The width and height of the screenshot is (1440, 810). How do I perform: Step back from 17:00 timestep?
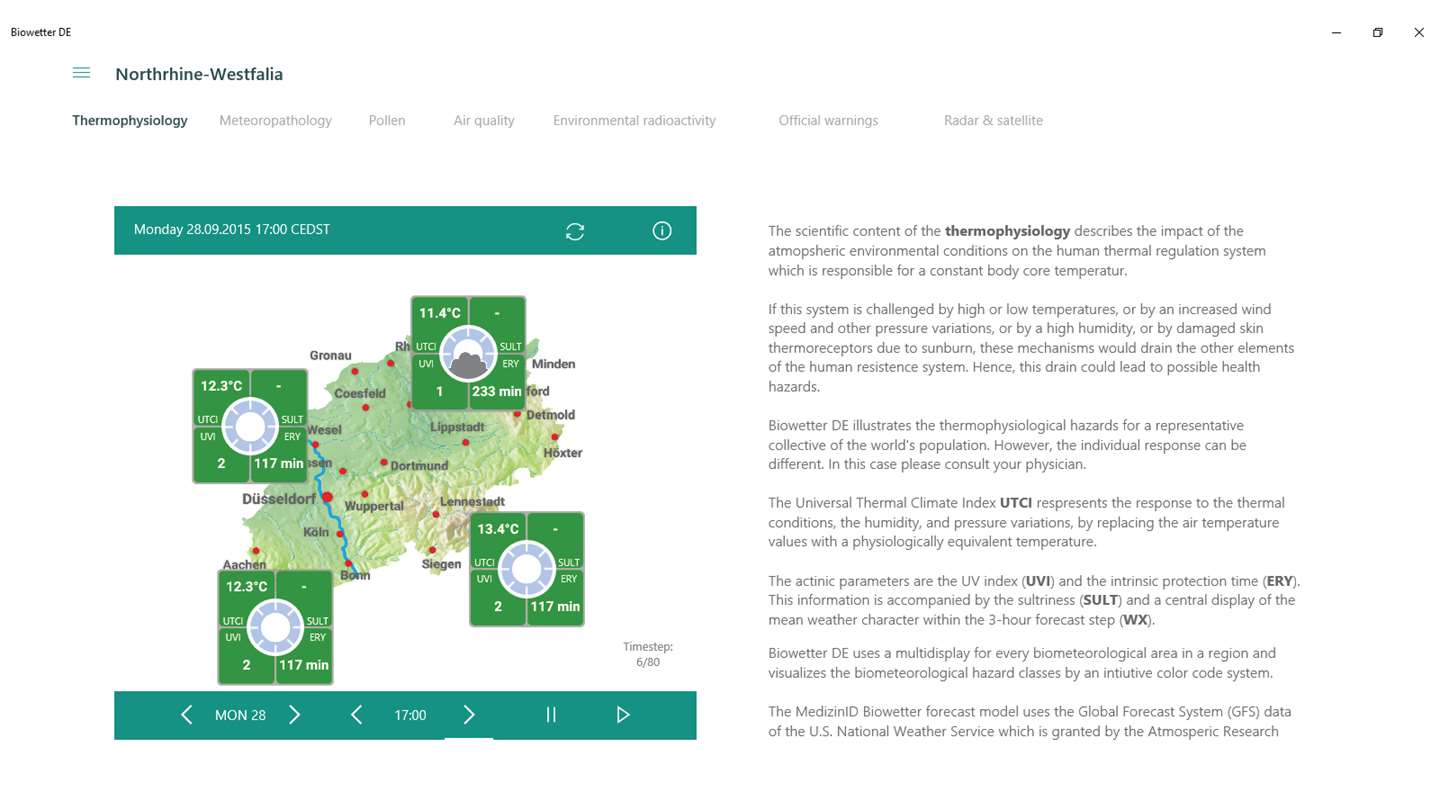click(x=356, y=715)
